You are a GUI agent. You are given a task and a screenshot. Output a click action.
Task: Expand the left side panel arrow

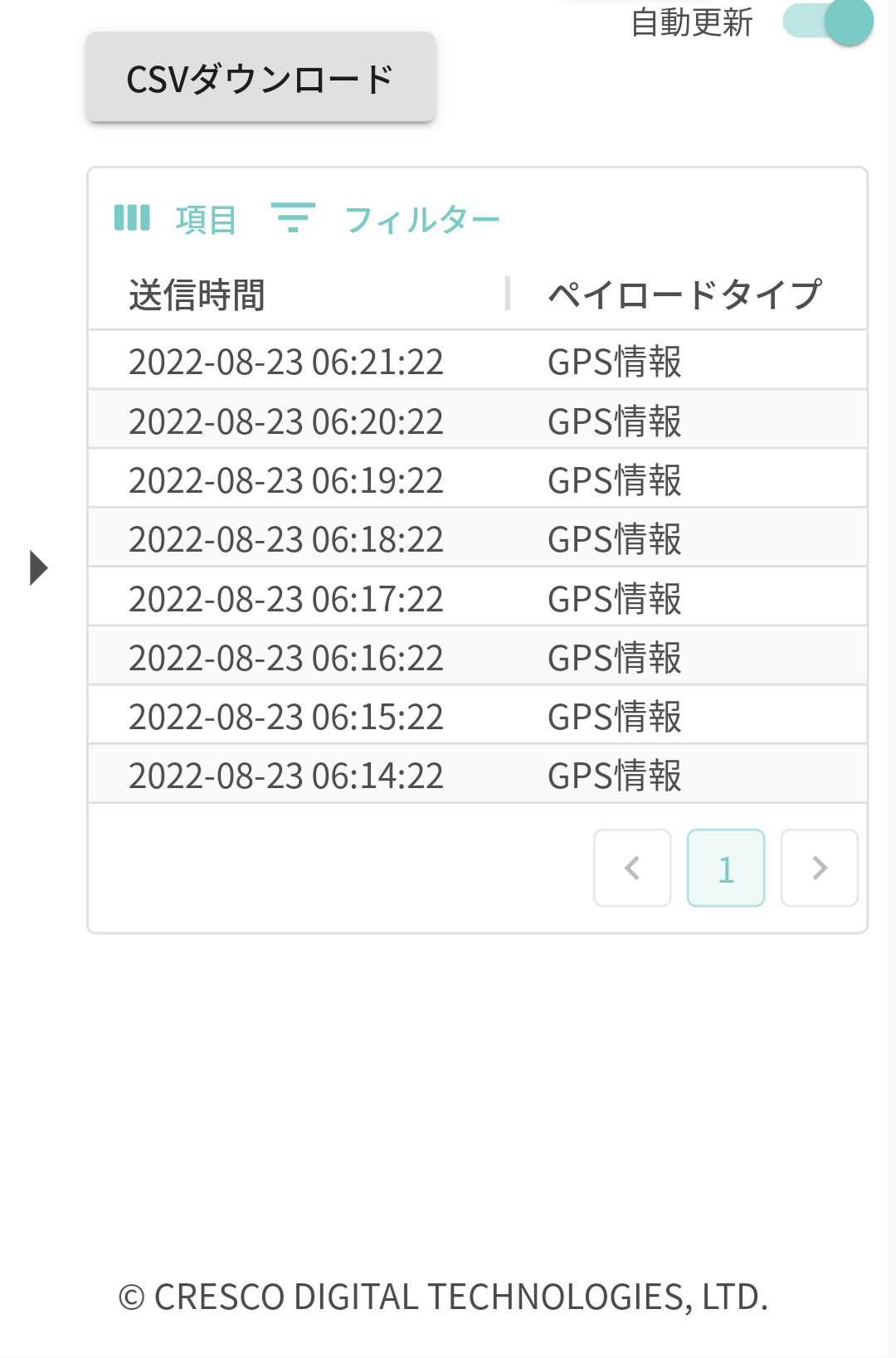(x=38, y=567)
